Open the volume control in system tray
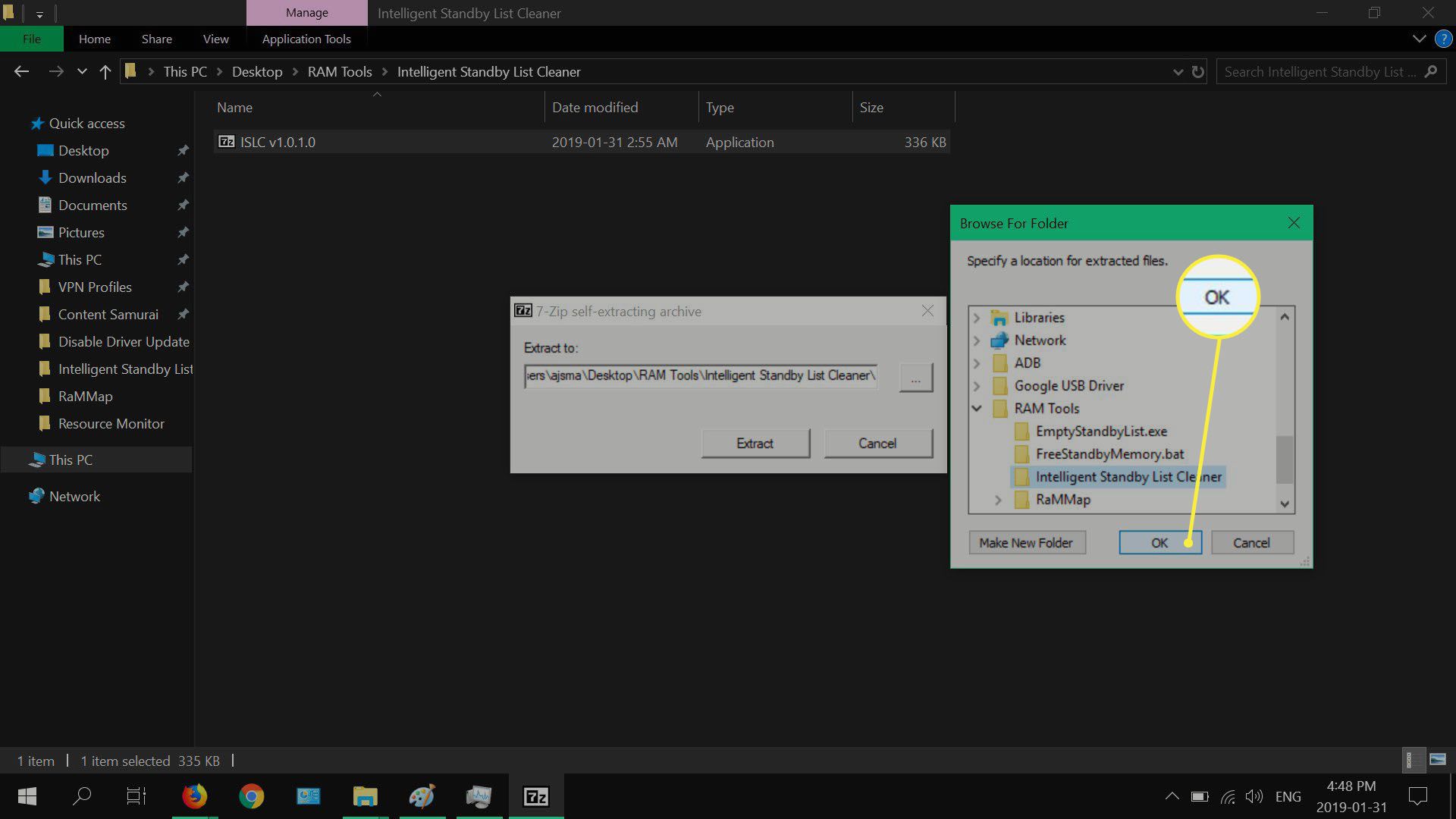Viewport: 1456px width, 819px height. pyautogui.click(x=1254, y=796)
